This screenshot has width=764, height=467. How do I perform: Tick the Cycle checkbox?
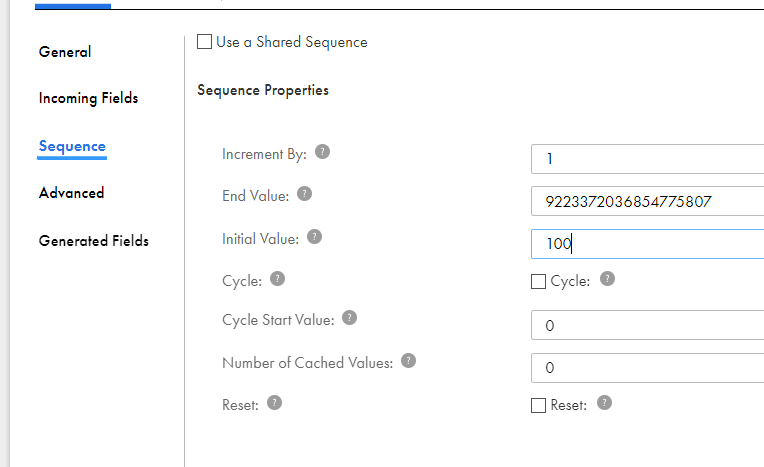point(538,281)
